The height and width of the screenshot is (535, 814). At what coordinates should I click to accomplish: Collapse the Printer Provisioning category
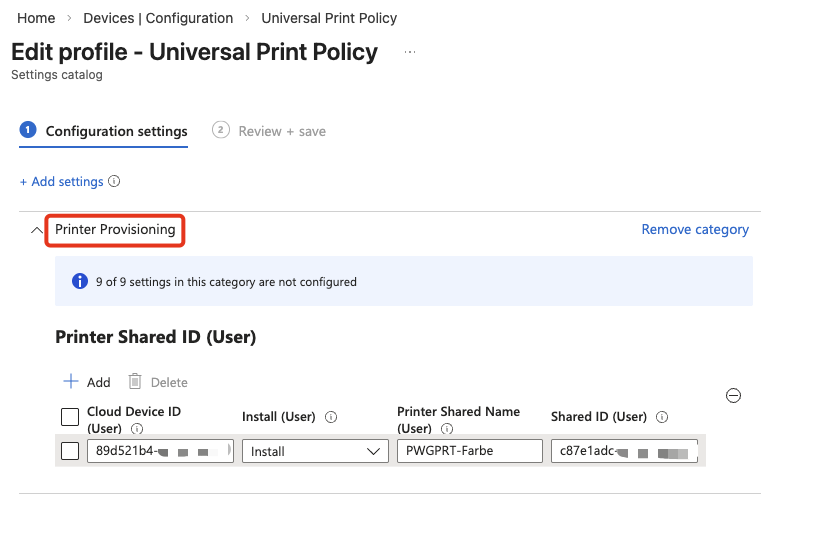[x=37, y=230]
